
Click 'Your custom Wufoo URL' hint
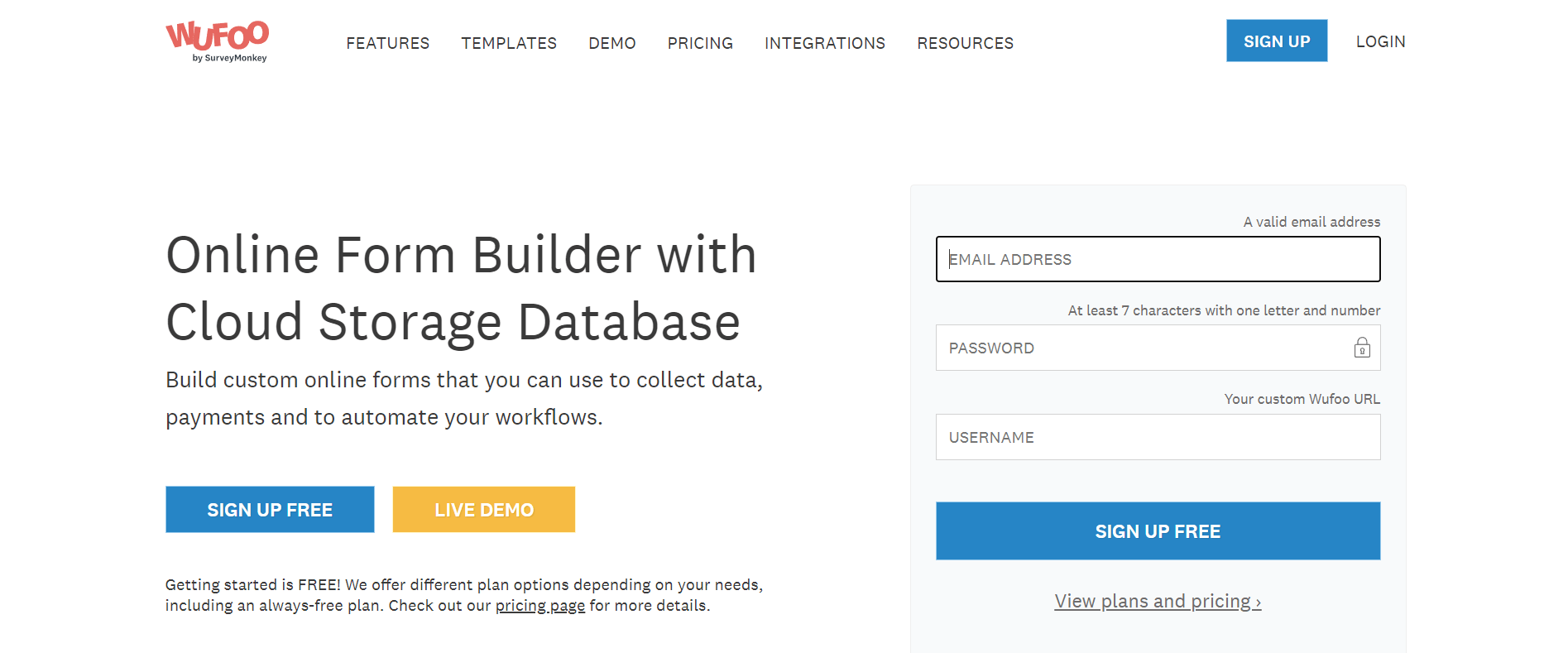tap(1302, 399)
